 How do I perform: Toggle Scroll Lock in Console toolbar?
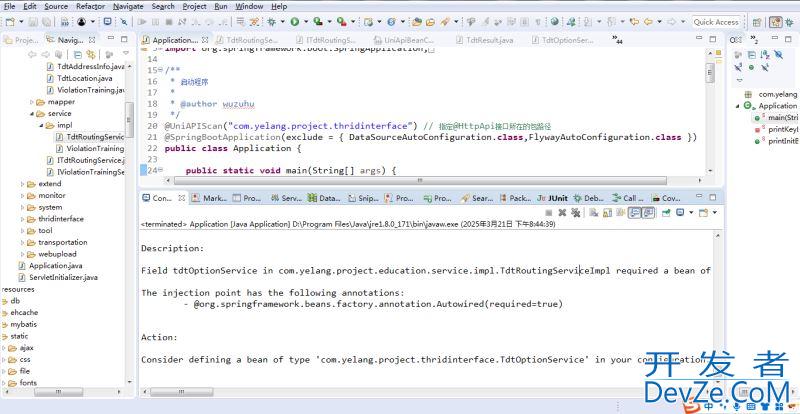[607, 212]
